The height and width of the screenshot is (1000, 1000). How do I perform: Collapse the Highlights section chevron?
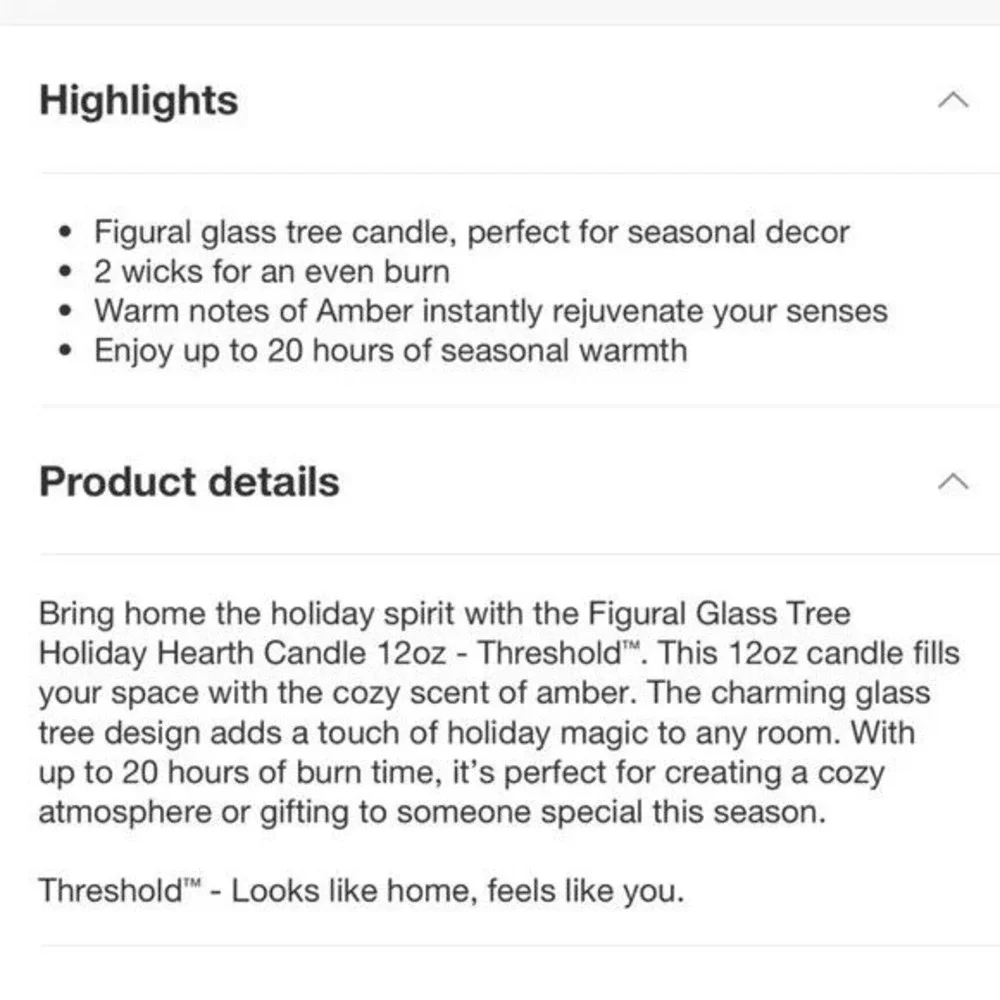953,100
